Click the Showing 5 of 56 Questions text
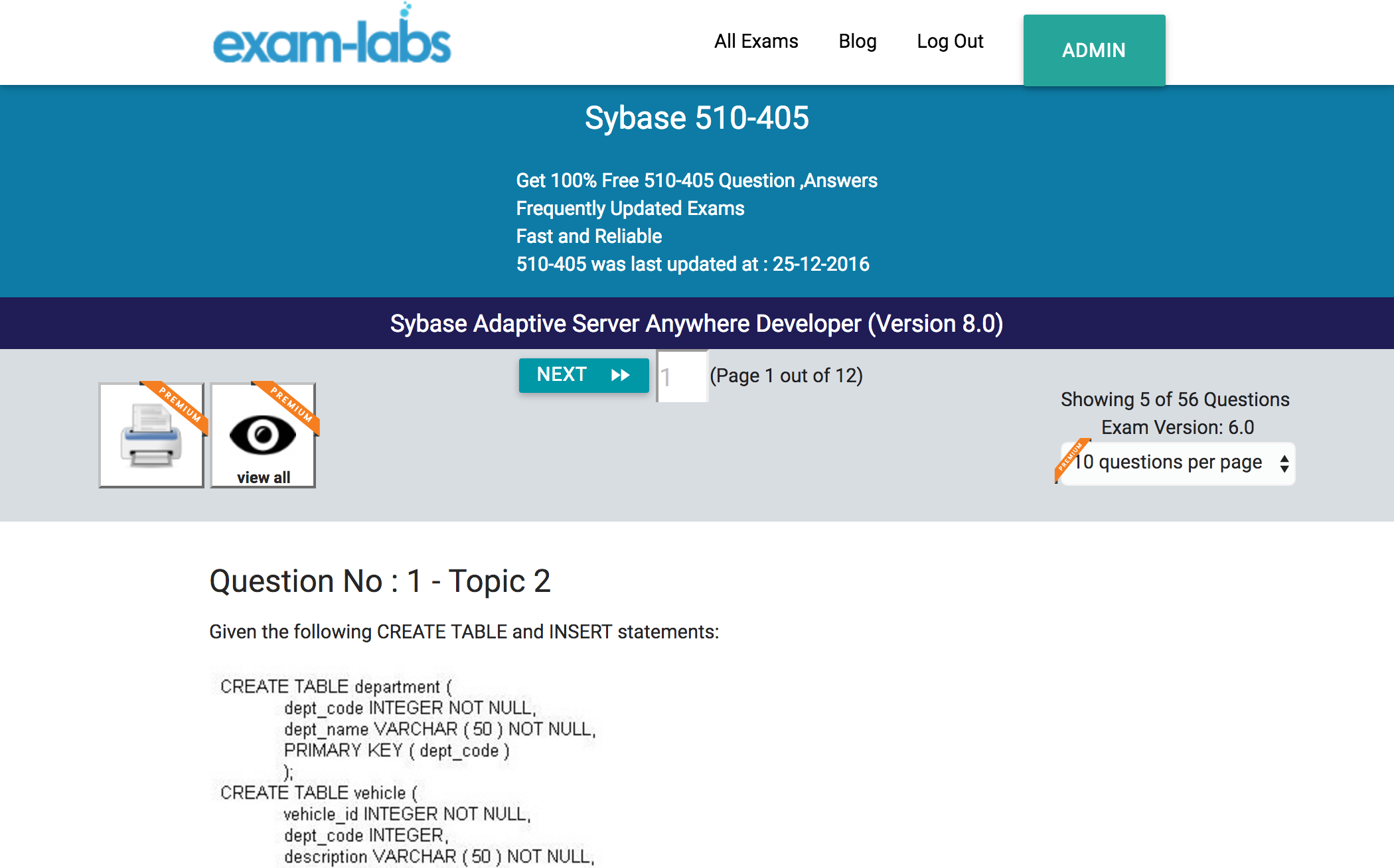The width and height of the screenshot is (1394, 868). coord(1175,399)
